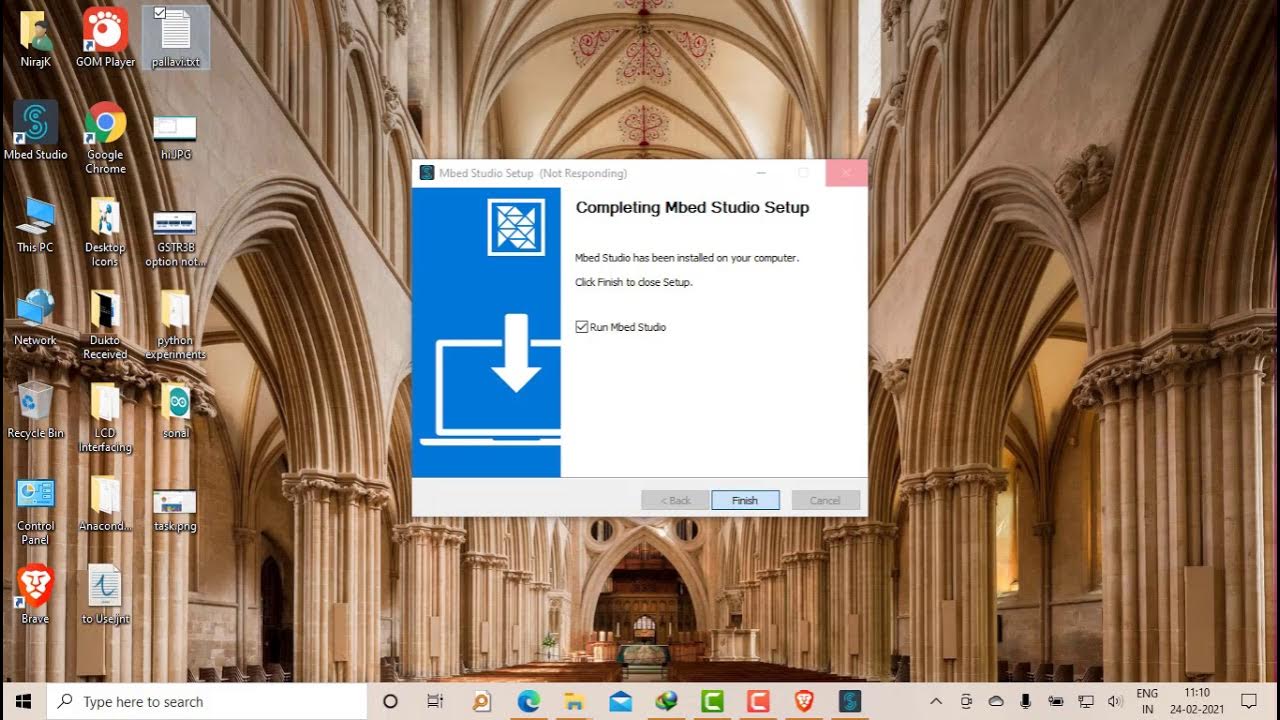Select the Network desktop icon
The height and width of the screenshot is (720, 1280).
click(x=35, y=318)
